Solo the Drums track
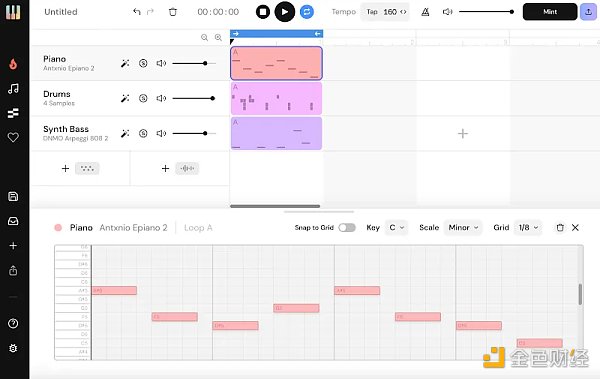 [143, 98]
